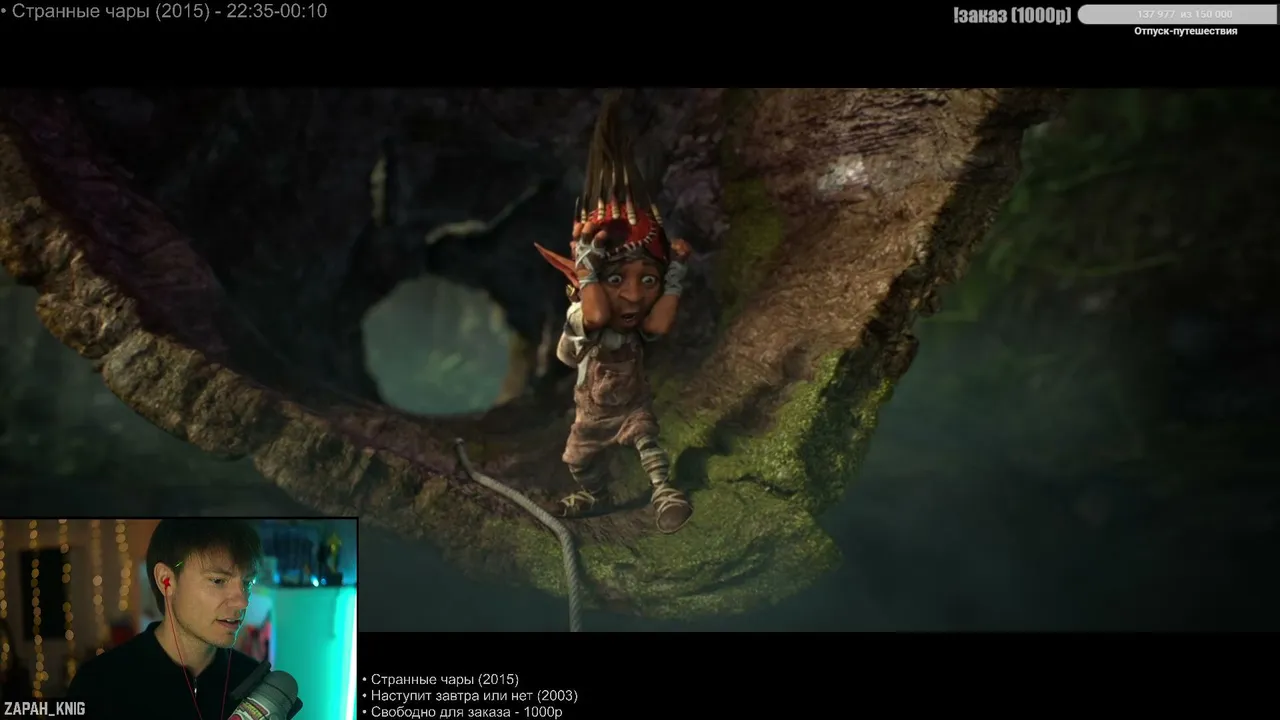Click 'Свободно для заказа - 1000р' queue entry
Screen dimensions: 1280x720
coord(466,712)
